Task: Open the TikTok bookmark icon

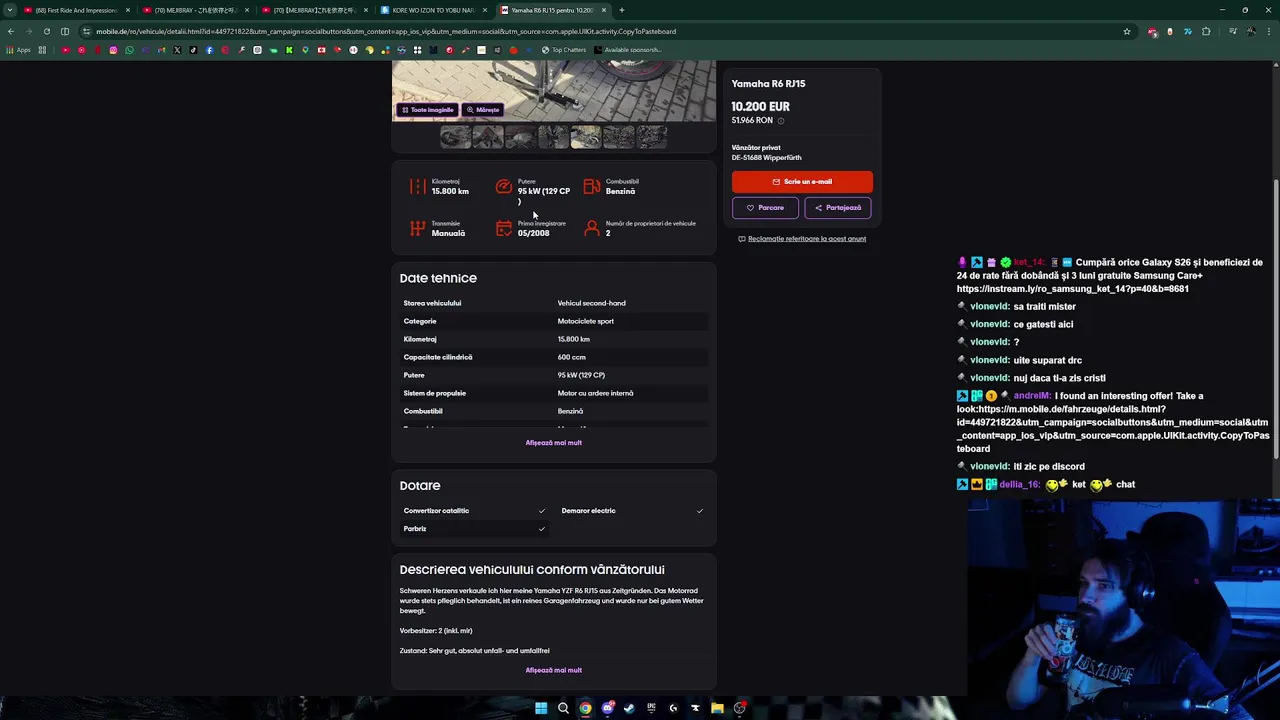Action: [x=193, y=50]
